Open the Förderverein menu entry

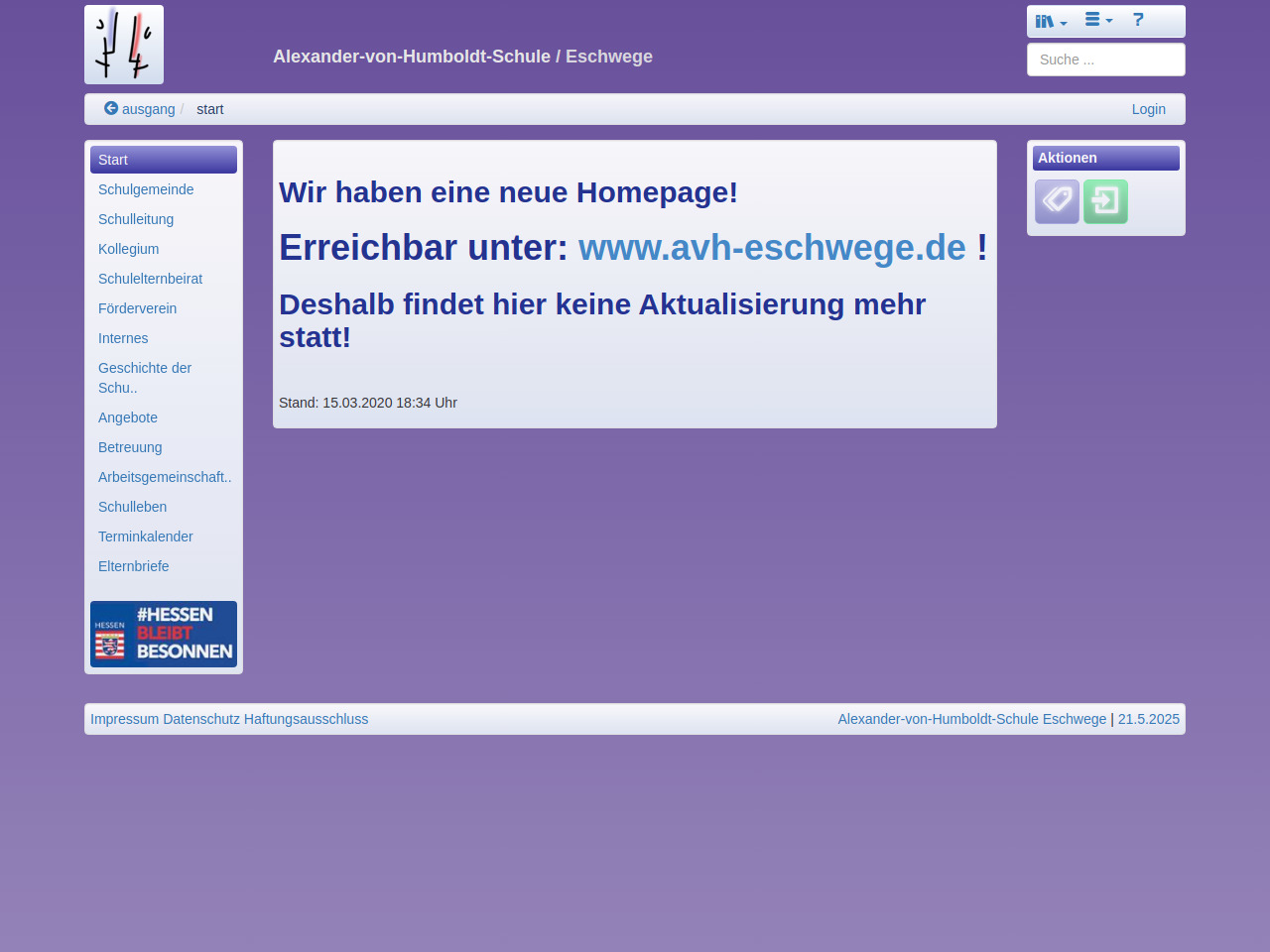click(x=137, y=308)
